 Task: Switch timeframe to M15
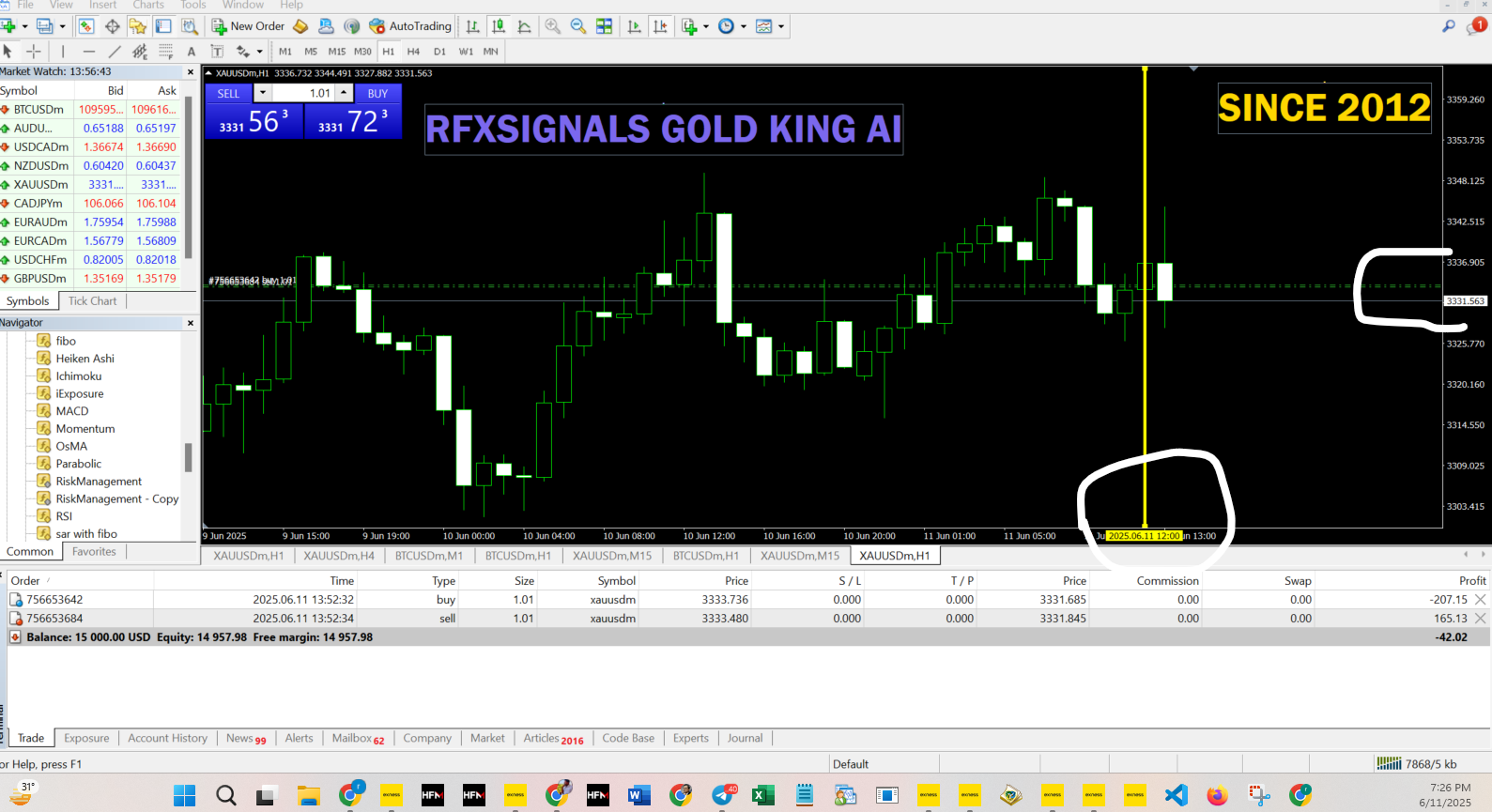point(336,52)
